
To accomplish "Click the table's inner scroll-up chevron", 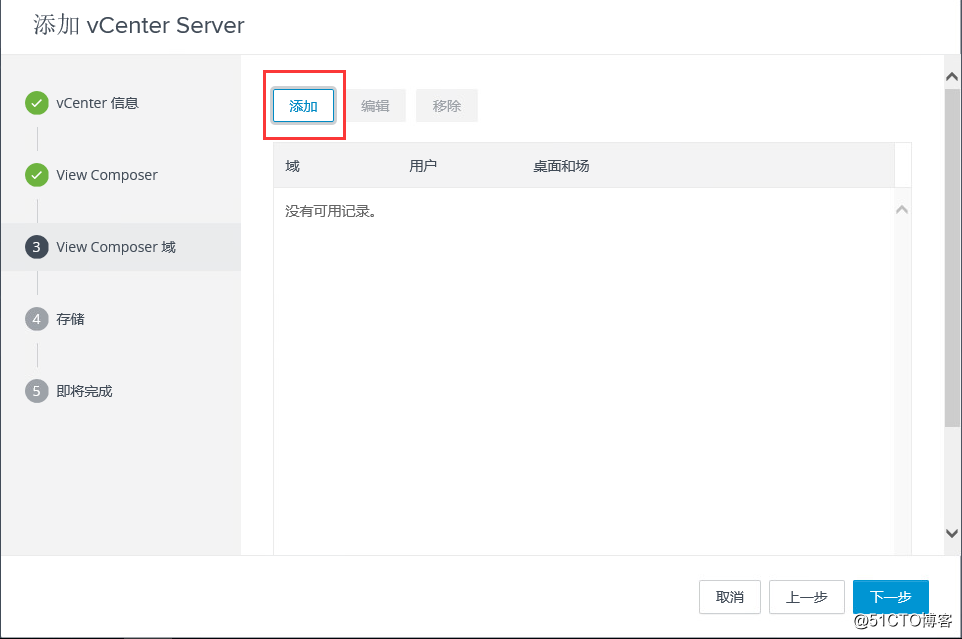I will 902,210.
